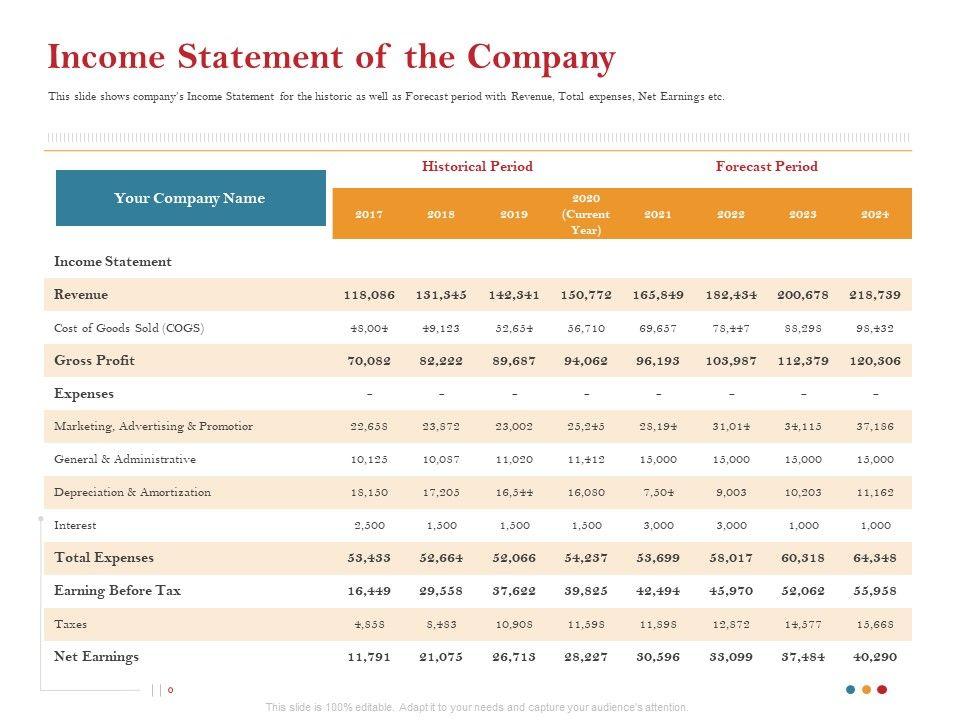Click the blue dot at slide bottom
This screenshot has width=960, height=720.
pos(850,689)
